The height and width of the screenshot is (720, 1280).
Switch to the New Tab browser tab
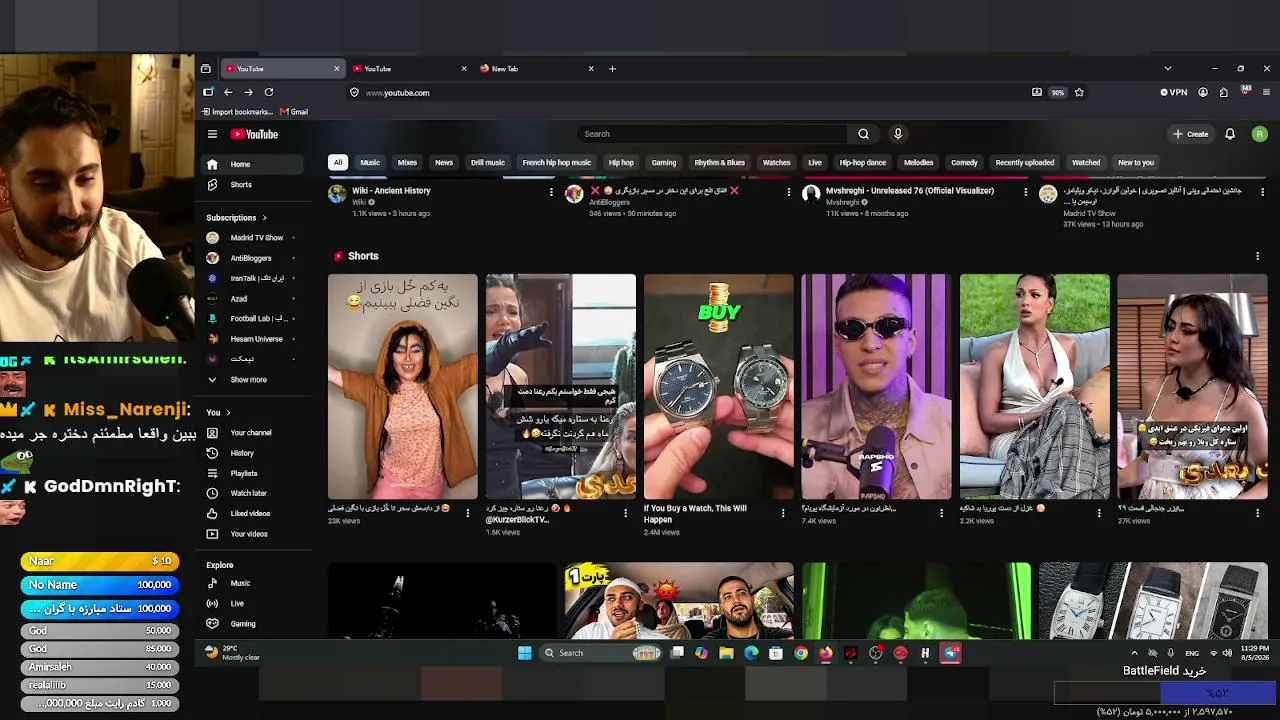(536, 69)
